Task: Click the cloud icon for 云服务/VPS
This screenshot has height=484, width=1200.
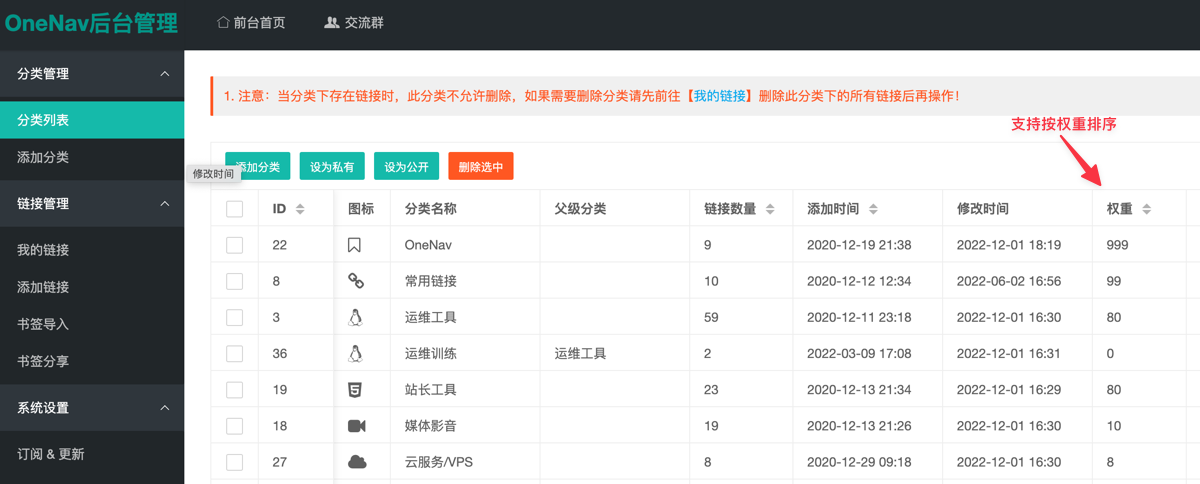Action: [357, 462]
